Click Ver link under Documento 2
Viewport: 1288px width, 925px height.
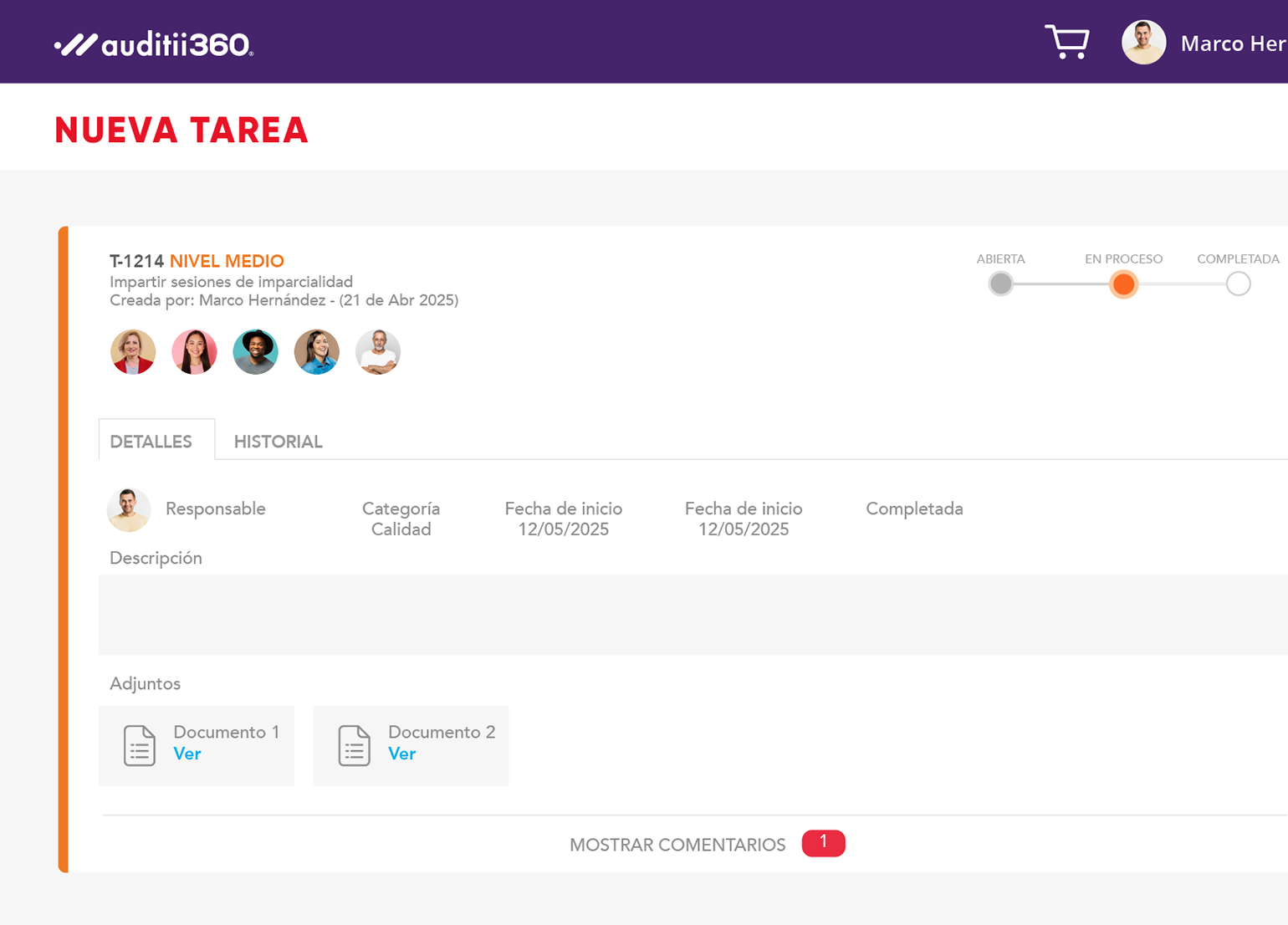pos(402,754)
